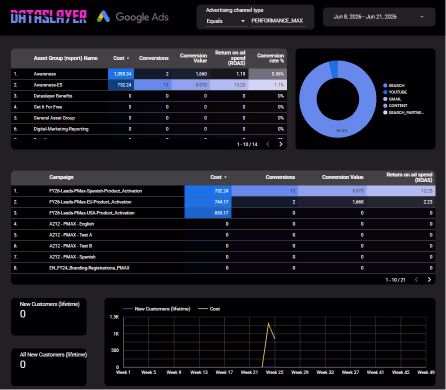Viewport: 446px width, 390px height.
Task: Click the New Customers (lifetime) scorecard
Action: coord(49,317)
